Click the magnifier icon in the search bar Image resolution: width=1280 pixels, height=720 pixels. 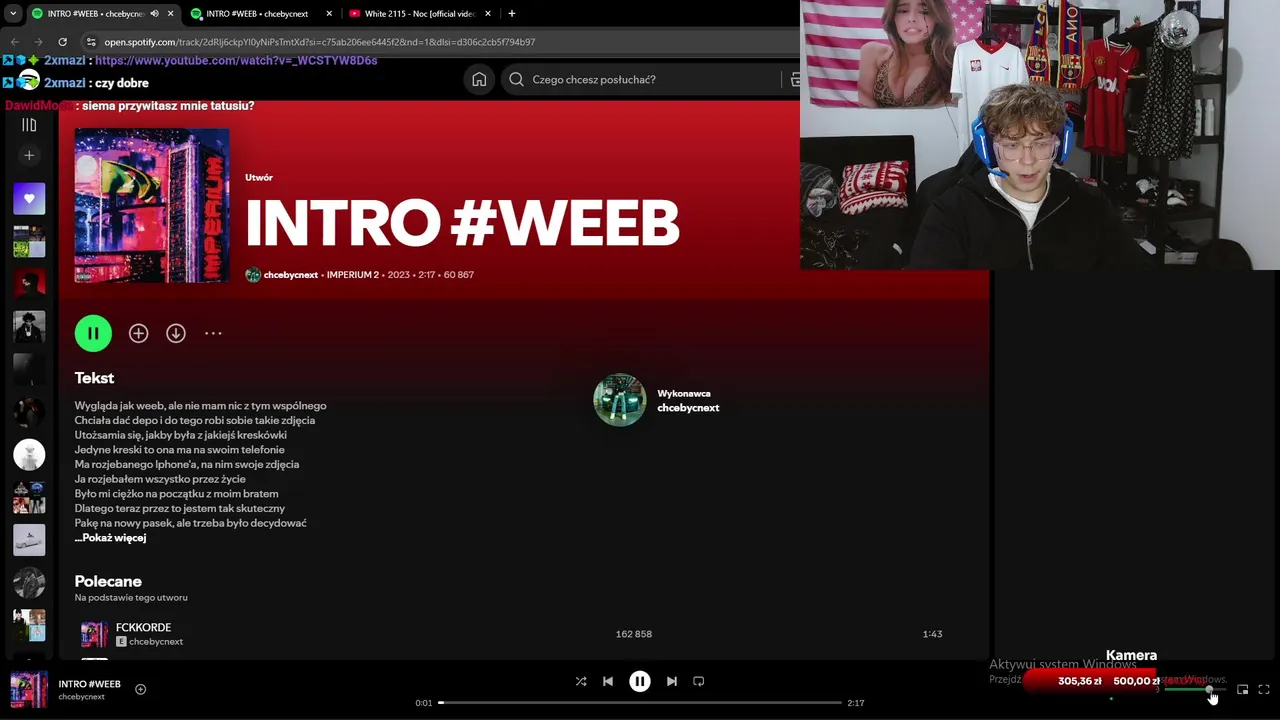(x=516, y=79)
